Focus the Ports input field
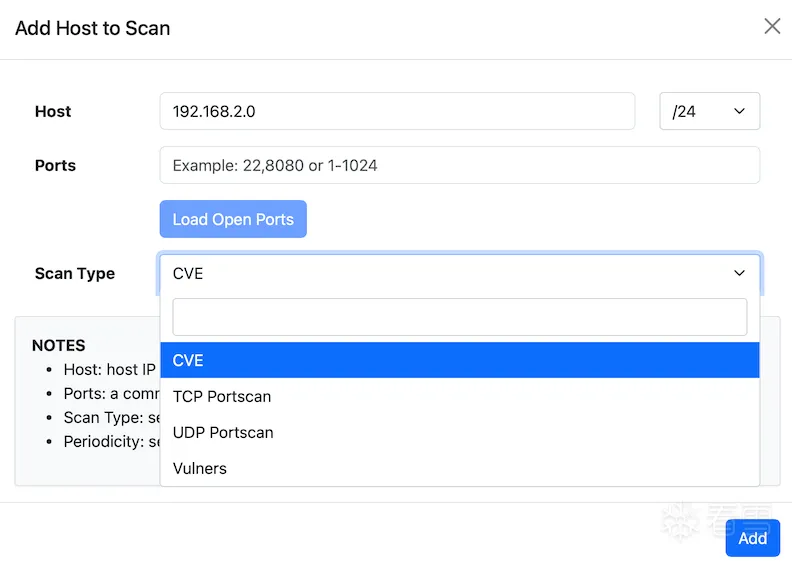This screenshot has width=792, height=563. click(x=459, y=165)
